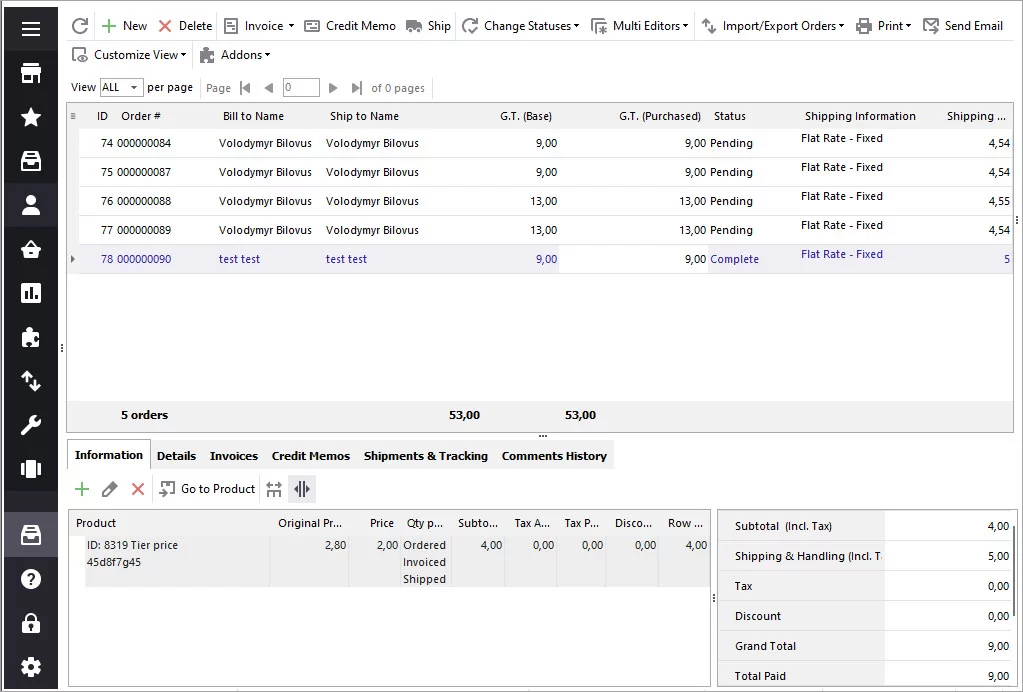Screen dimensions: 1023x692
Task: Open the store icon in sidebar
Action: point(31,73)
